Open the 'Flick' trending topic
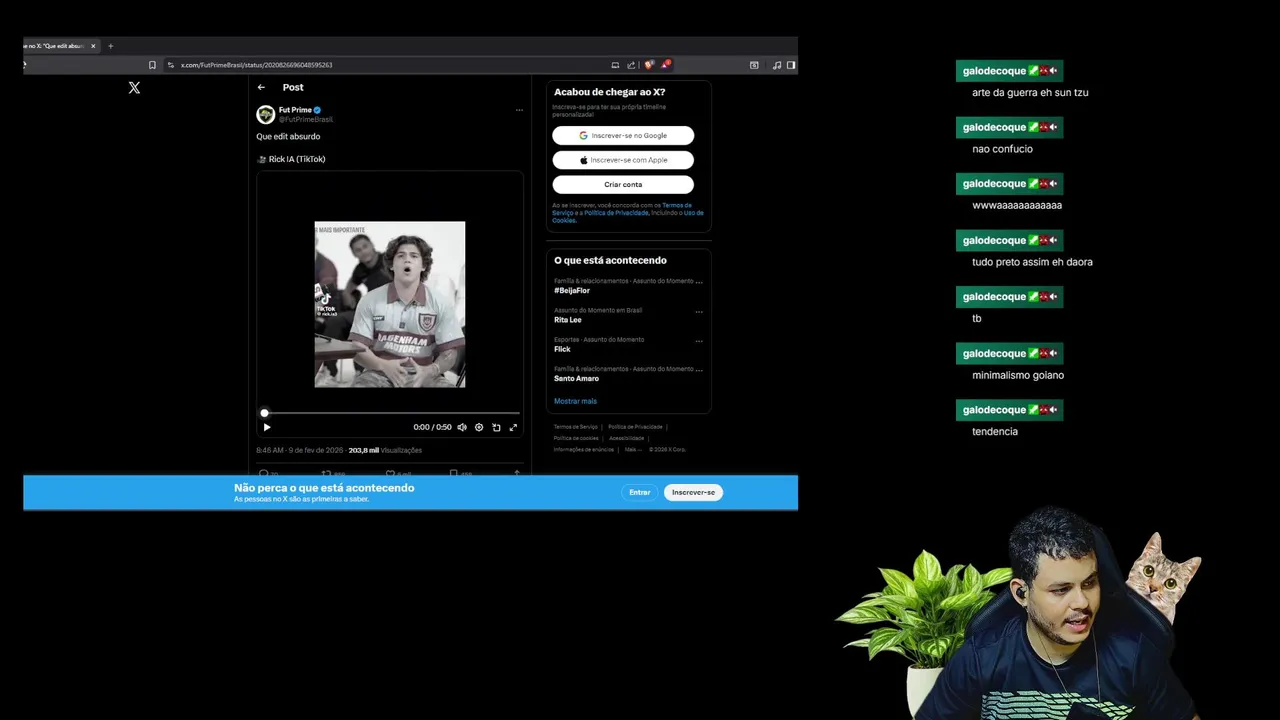Image resolution: width=1280 pixels, height=720 pixels. point(562,349)
